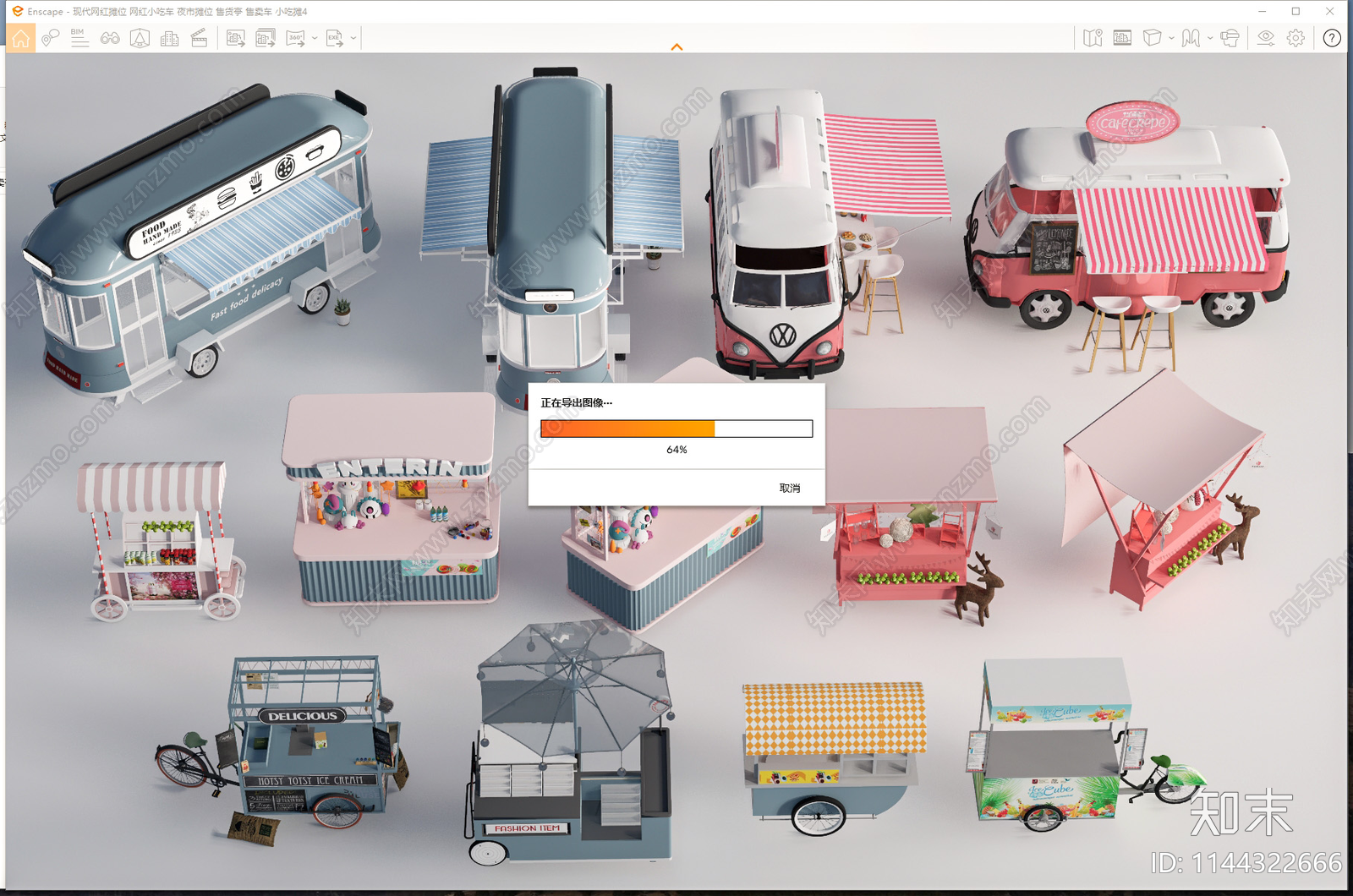Enable the VR headset mode icon
The width and height of the screenshot is (1353, 896).
[1230, 38]
